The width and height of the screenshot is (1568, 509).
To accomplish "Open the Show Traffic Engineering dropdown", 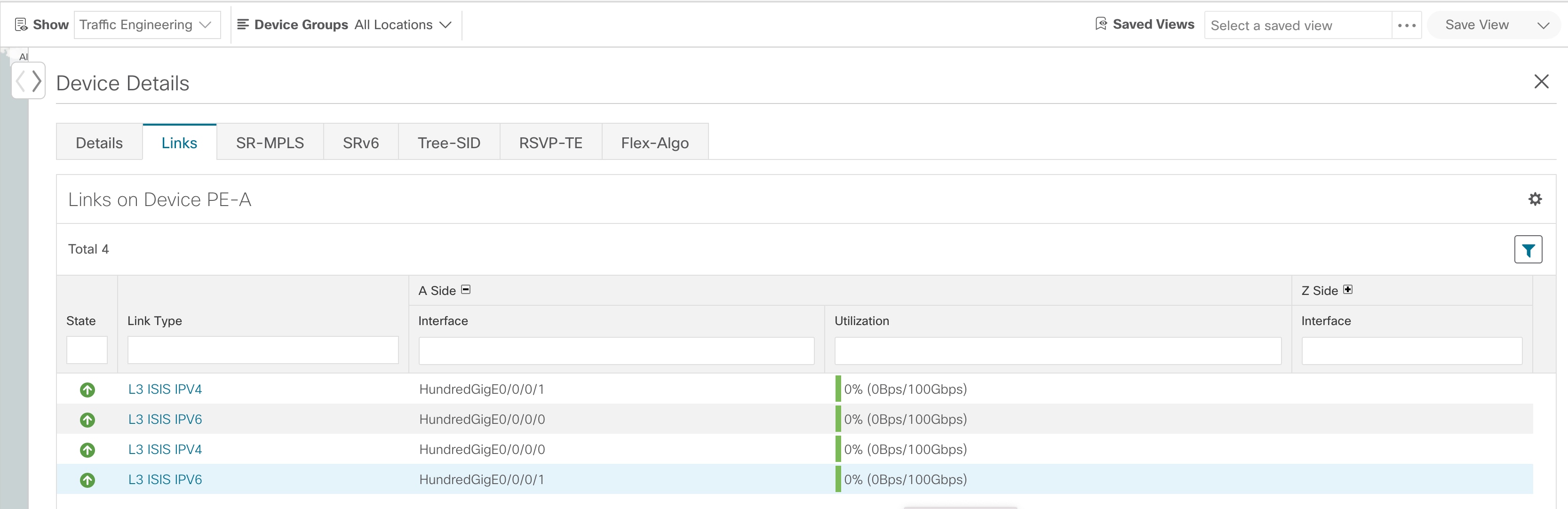I will pos(147,25).
